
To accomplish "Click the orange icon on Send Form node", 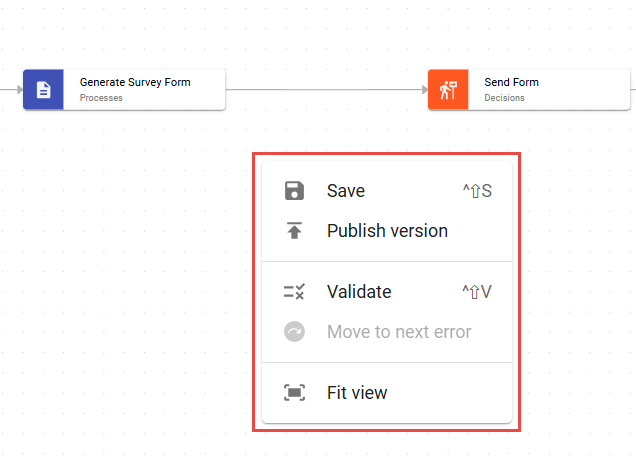I will [x=448, y=90].
